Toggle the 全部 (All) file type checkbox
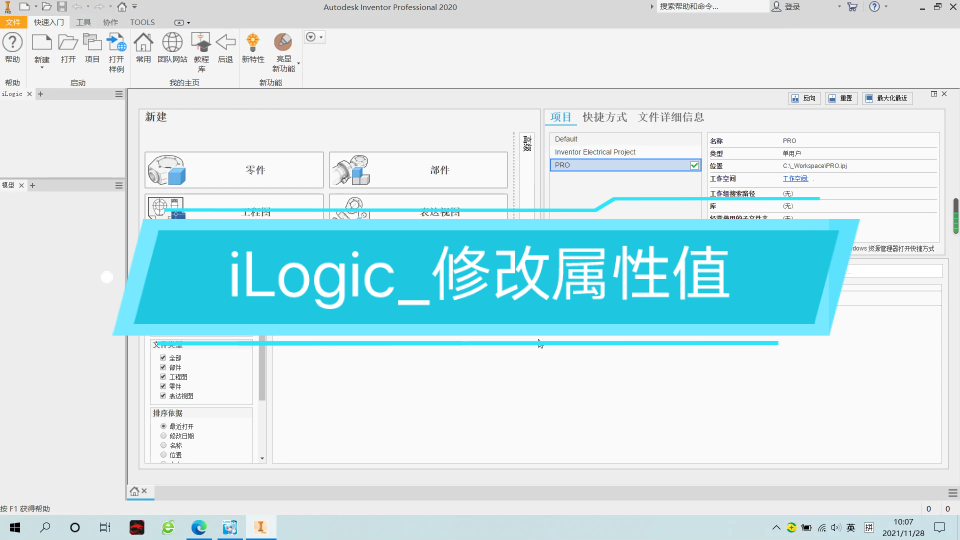The height and width of the screenshot is (540, 960). coord(163,358)
